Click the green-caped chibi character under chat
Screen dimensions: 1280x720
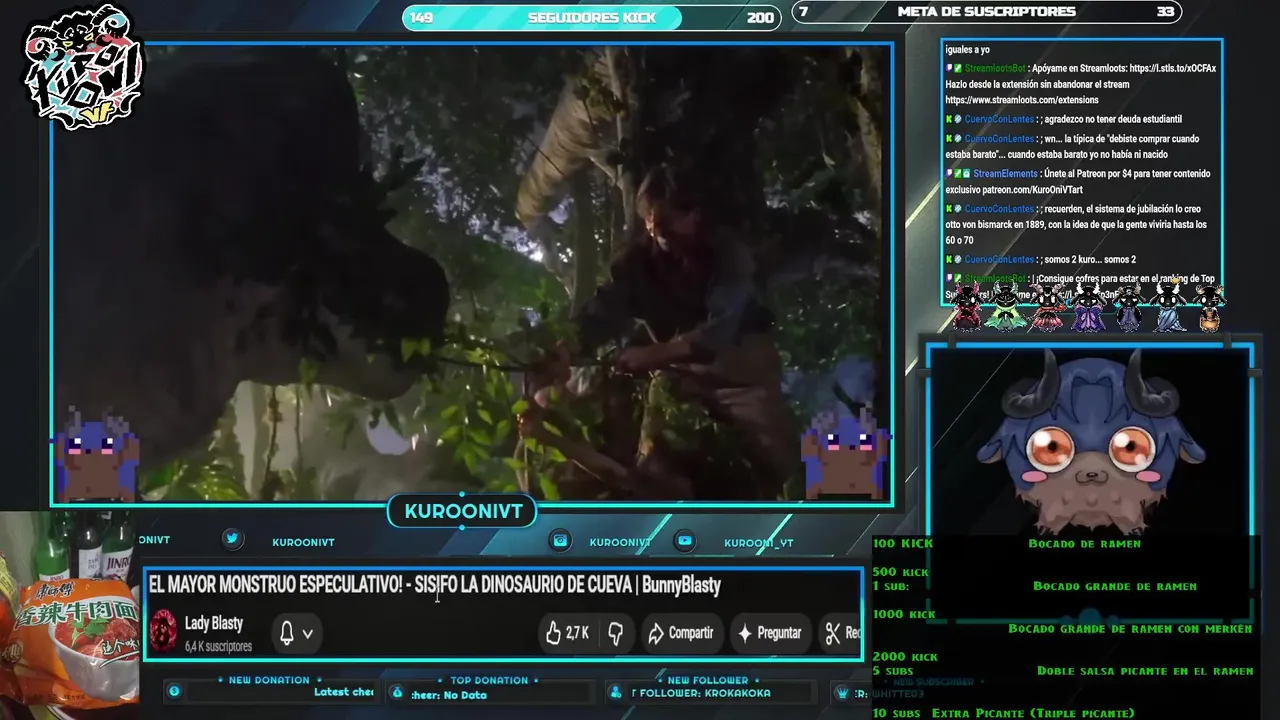click(x=1007, y=307)
